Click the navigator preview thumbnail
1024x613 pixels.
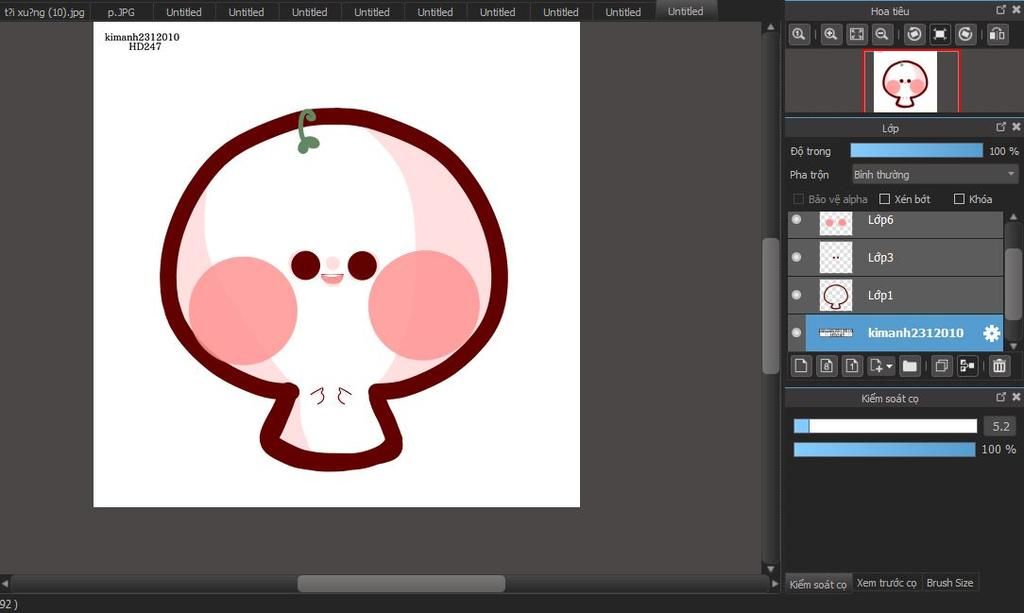tap(904, 82)
